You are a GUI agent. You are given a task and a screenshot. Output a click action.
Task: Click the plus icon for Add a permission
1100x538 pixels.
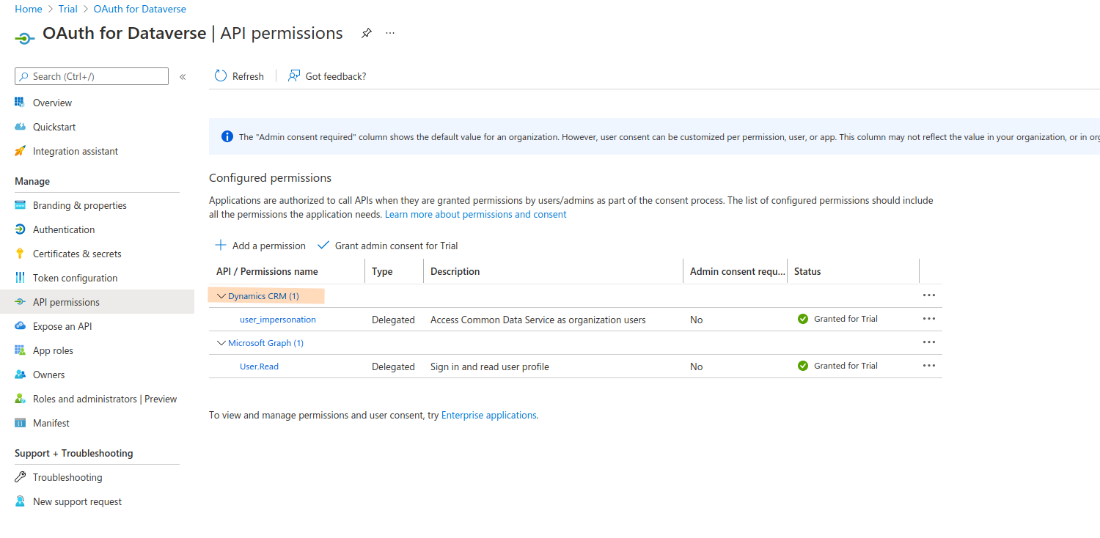(x=220, y=246)
